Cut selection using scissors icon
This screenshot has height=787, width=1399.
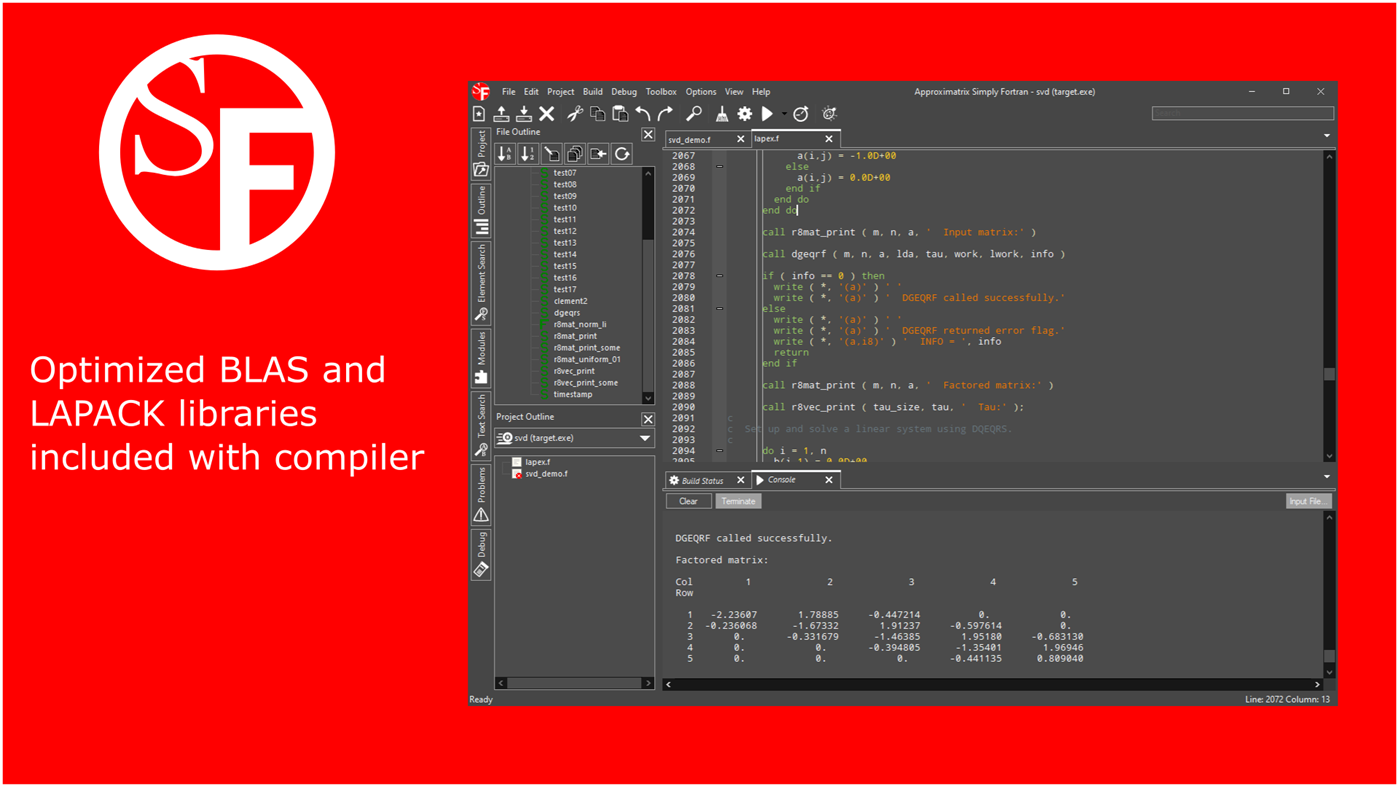(x=575, y=114)
